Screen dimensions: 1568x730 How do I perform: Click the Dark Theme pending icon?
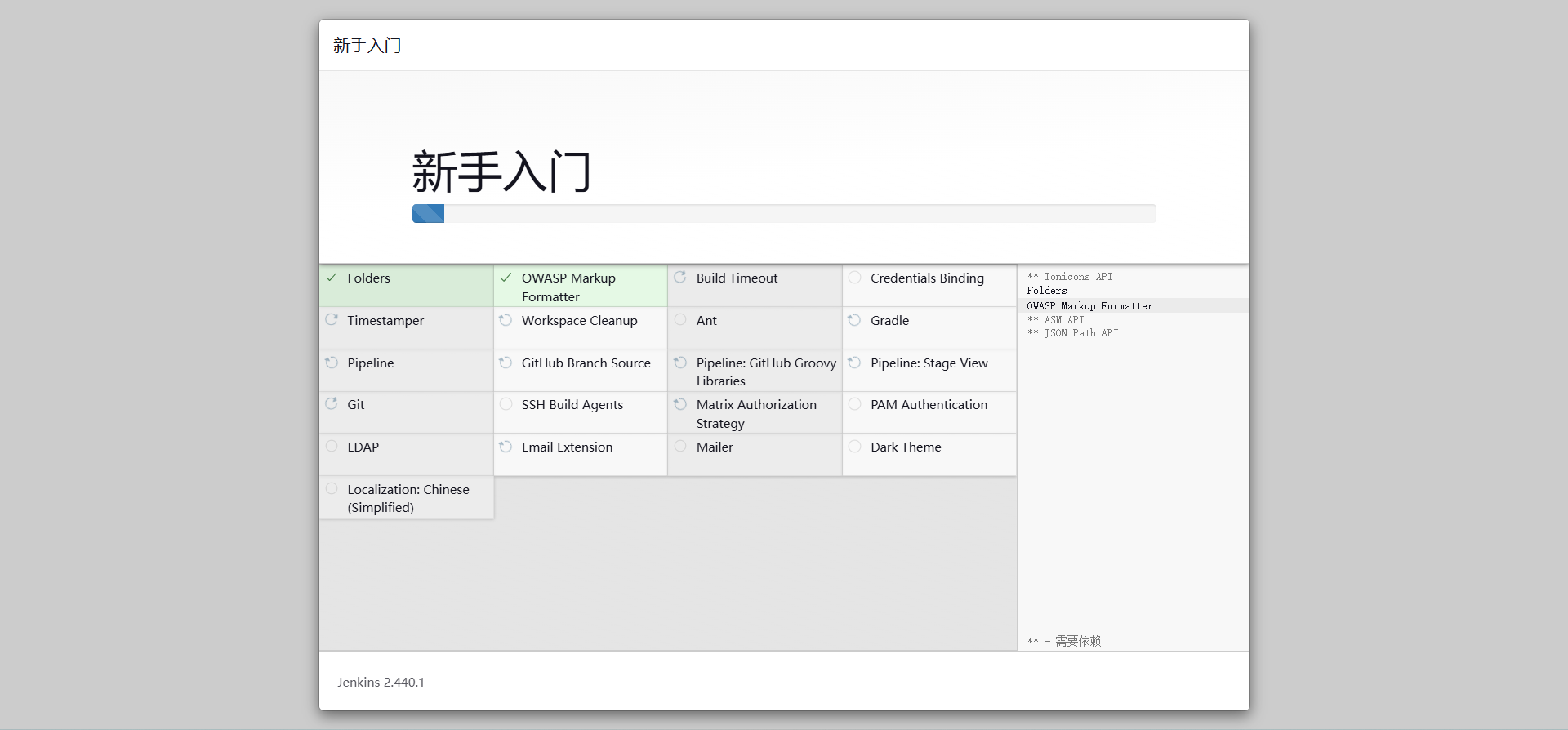tap(855, 447)
